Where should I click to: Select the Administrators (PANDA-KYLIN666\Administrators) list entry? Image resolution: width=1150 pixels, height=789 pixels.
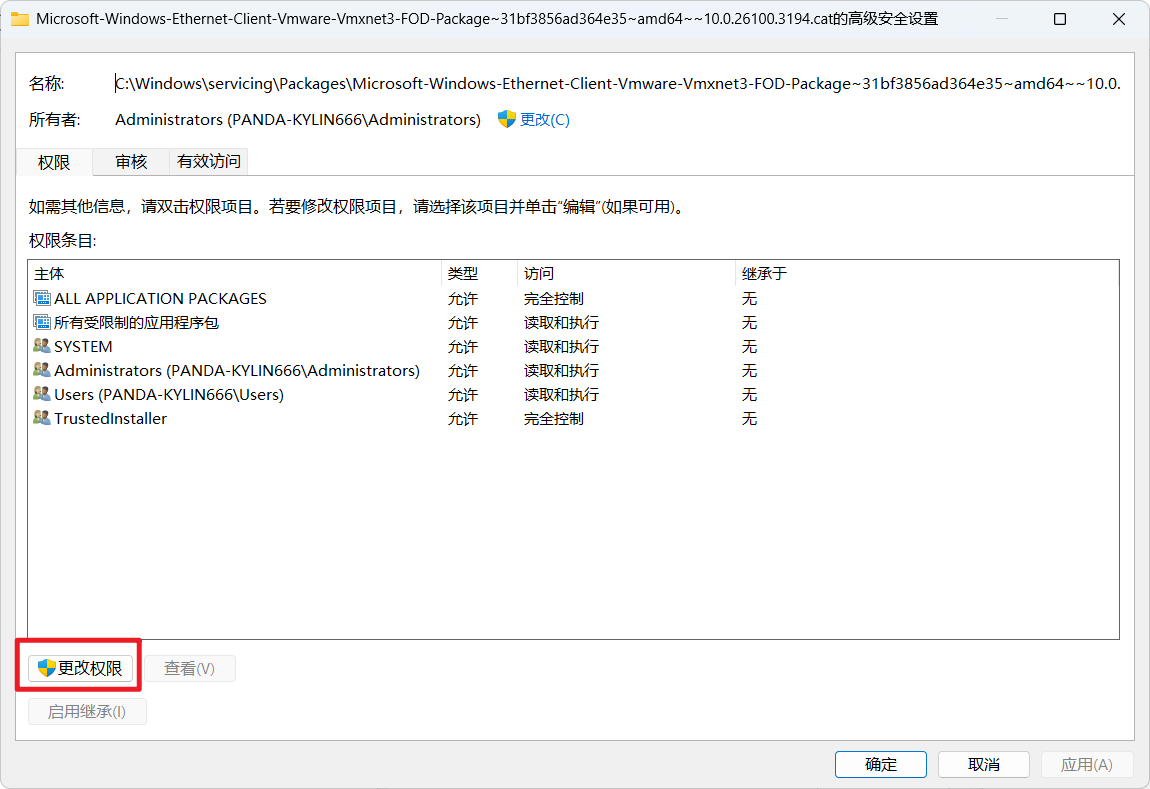click(x=574, y=370)
